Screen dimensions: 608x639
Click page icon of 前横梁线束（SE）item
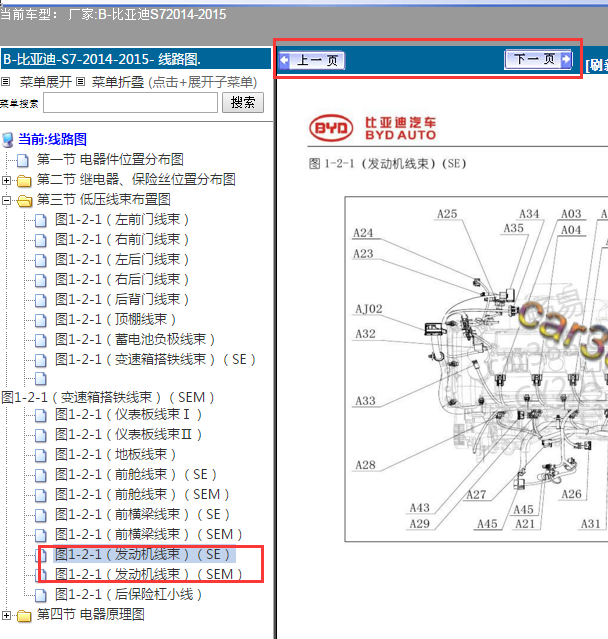41,516
